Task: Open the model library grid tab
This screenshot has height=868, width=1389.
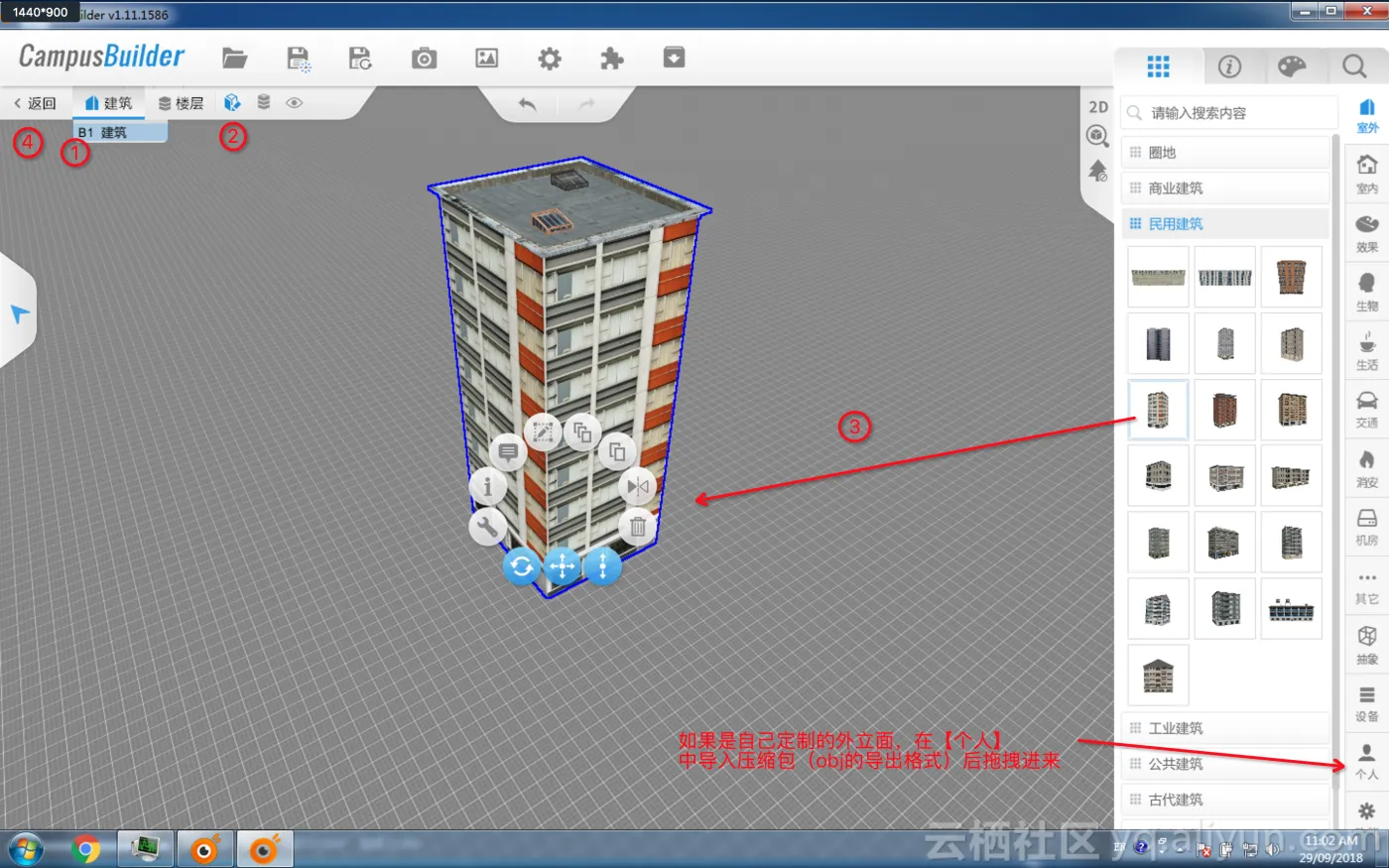Action: point(1158,66)
